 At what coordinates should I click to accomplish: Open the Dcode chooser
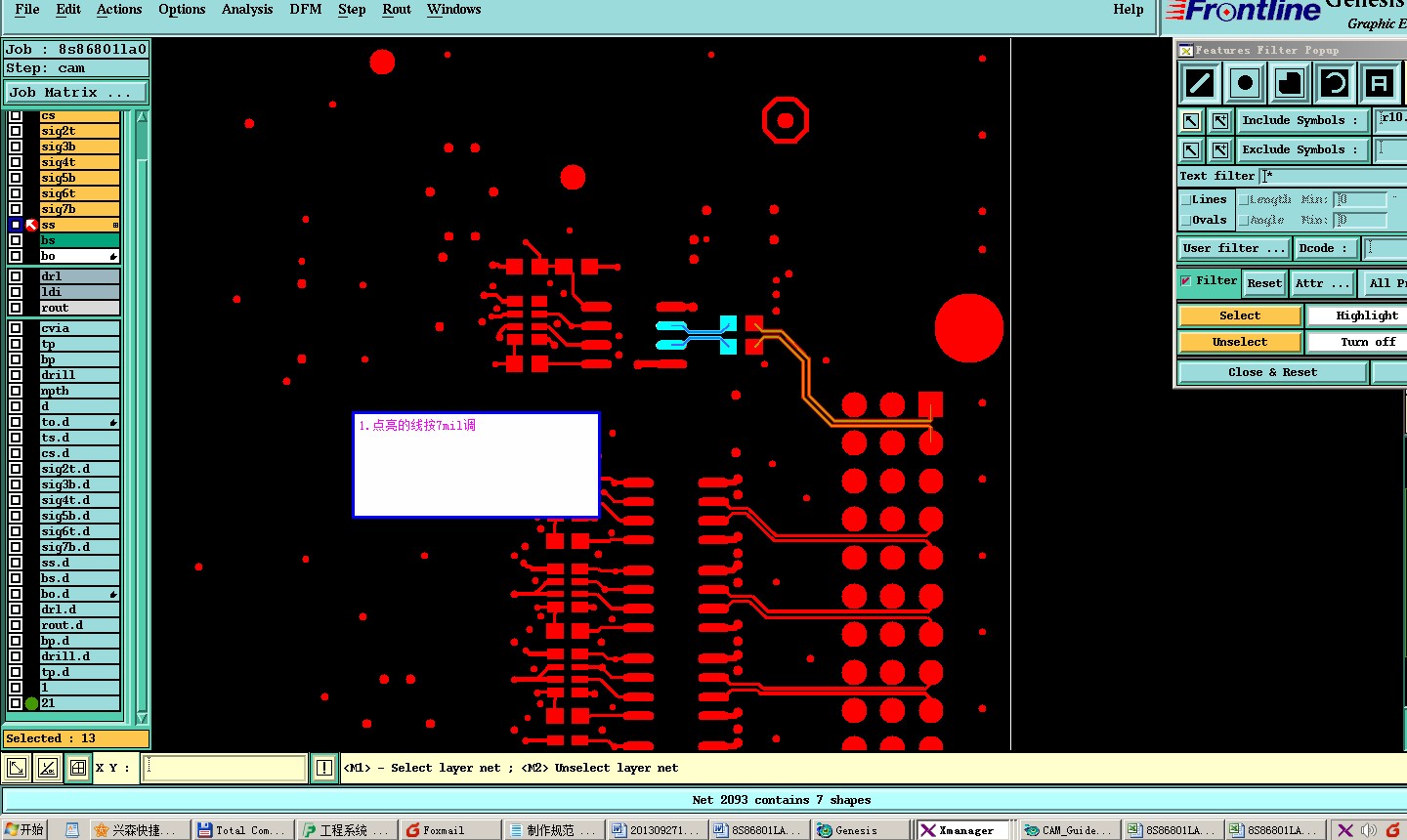coord(1326,249)
